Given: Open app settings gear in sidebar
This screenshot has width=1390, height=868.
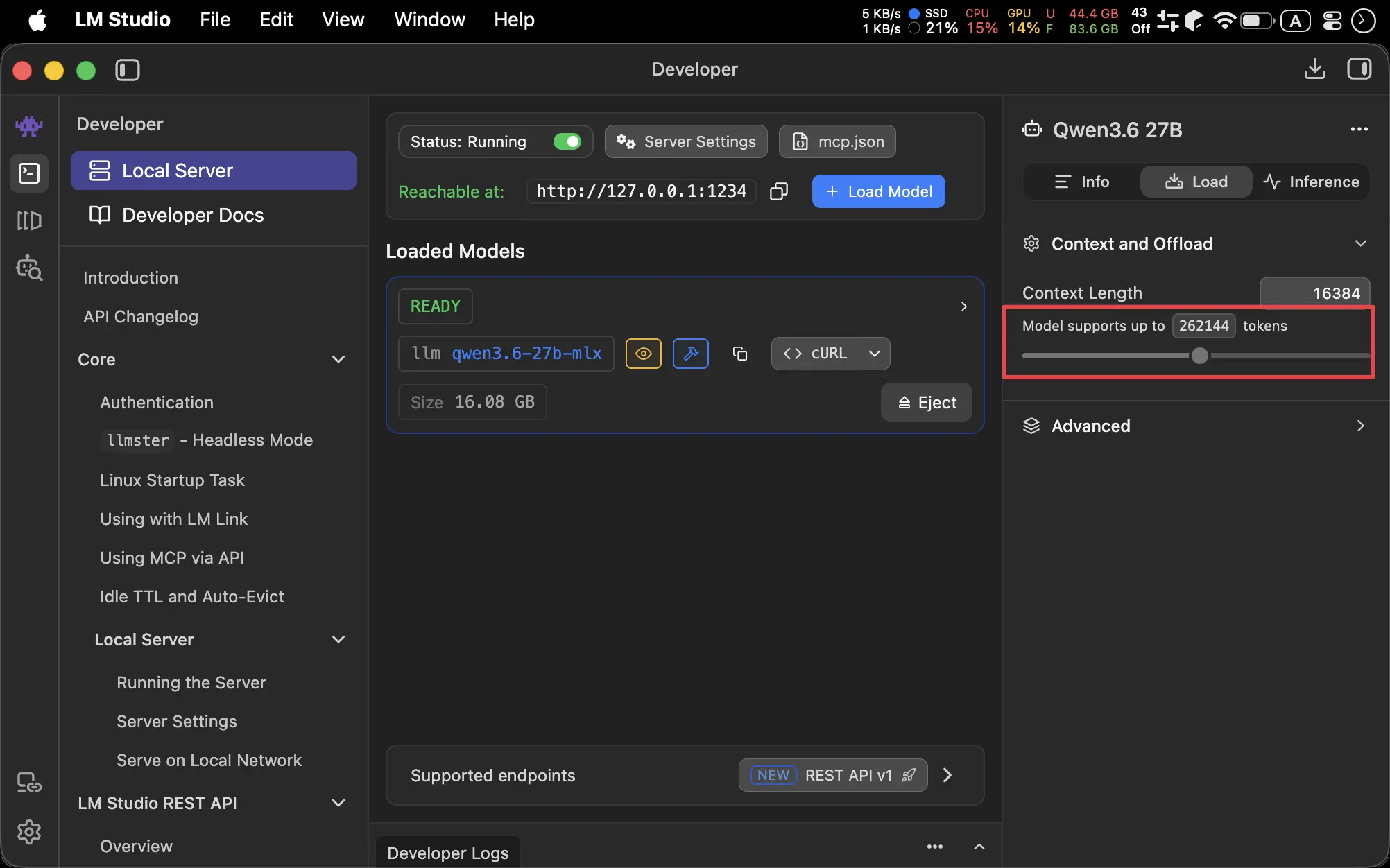Looking at the screenshot, I should pyautogui.click(x=29, y=832).
